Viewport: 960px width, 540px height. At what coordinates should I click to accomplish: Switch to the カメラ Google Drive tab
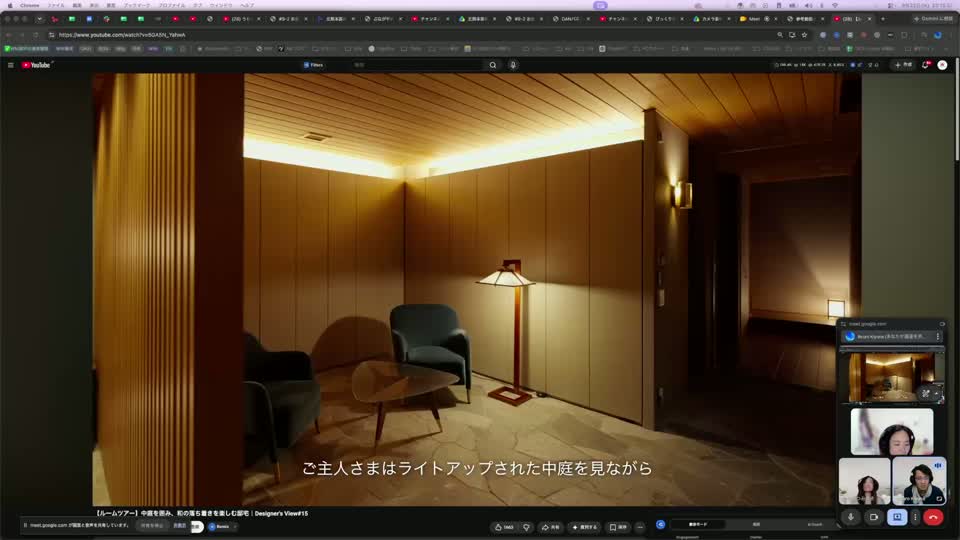click(x=710, y=19)
